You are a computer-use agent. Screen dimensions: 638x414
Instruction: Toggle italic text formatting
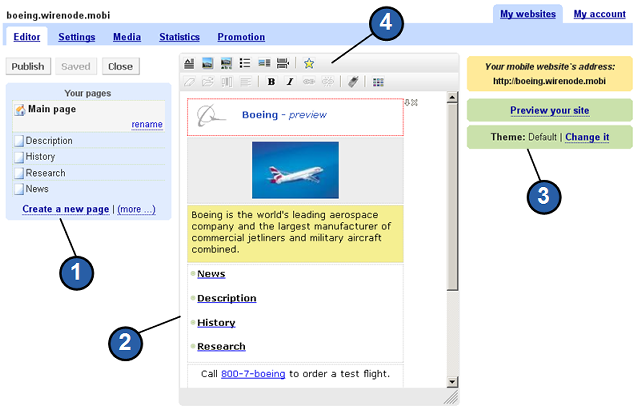(290, 82)
